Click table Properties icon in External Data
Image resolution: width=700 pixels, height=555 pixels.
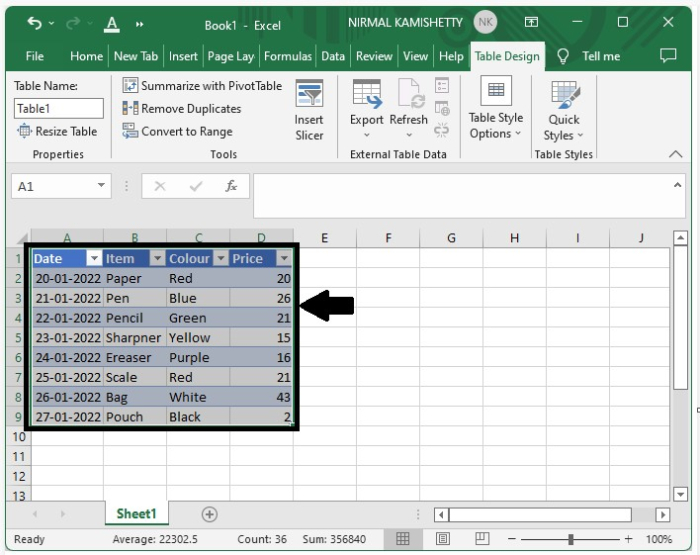click(442, 85)
